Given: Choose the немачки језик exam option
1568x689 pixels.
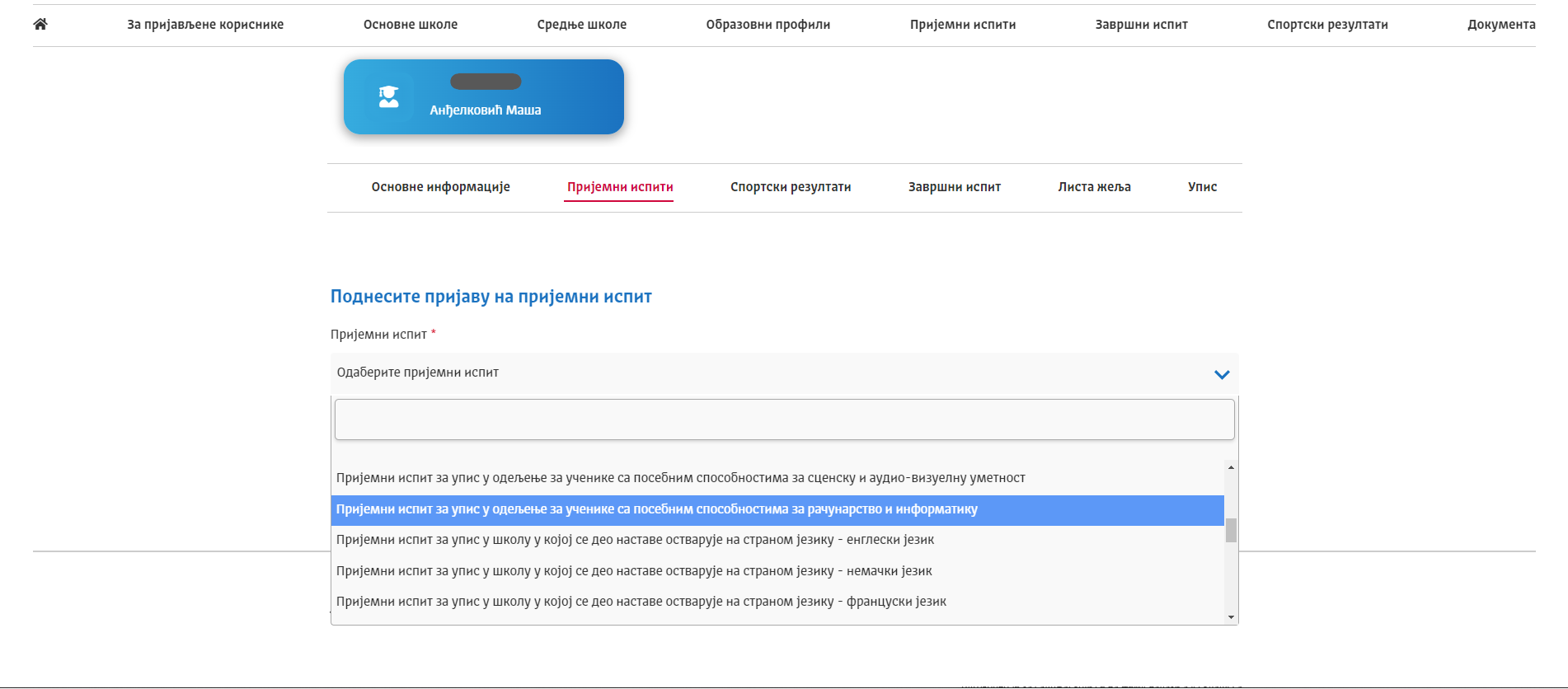Looking at the screenshot, I should click(777, 571).
